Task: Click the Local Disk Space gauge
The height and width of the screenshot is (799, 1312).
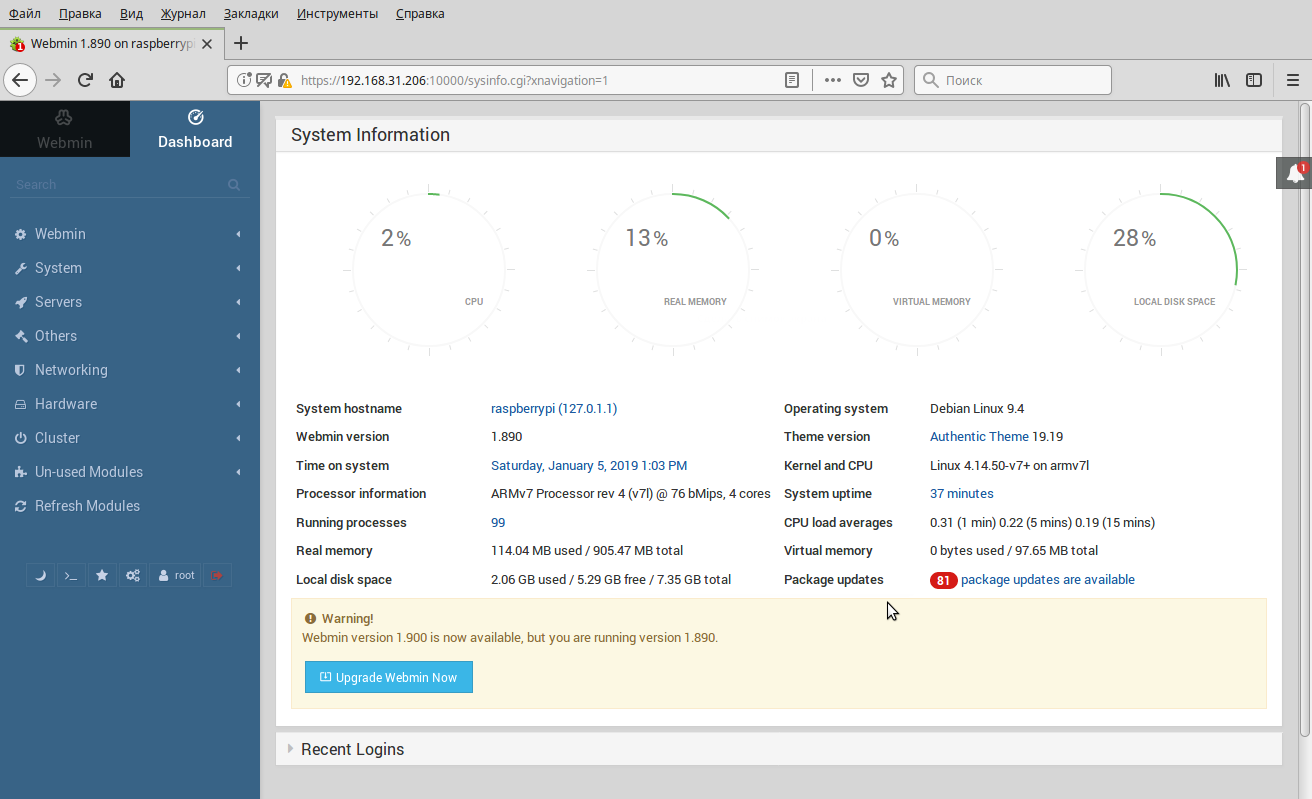Action: pos(1161,270)
